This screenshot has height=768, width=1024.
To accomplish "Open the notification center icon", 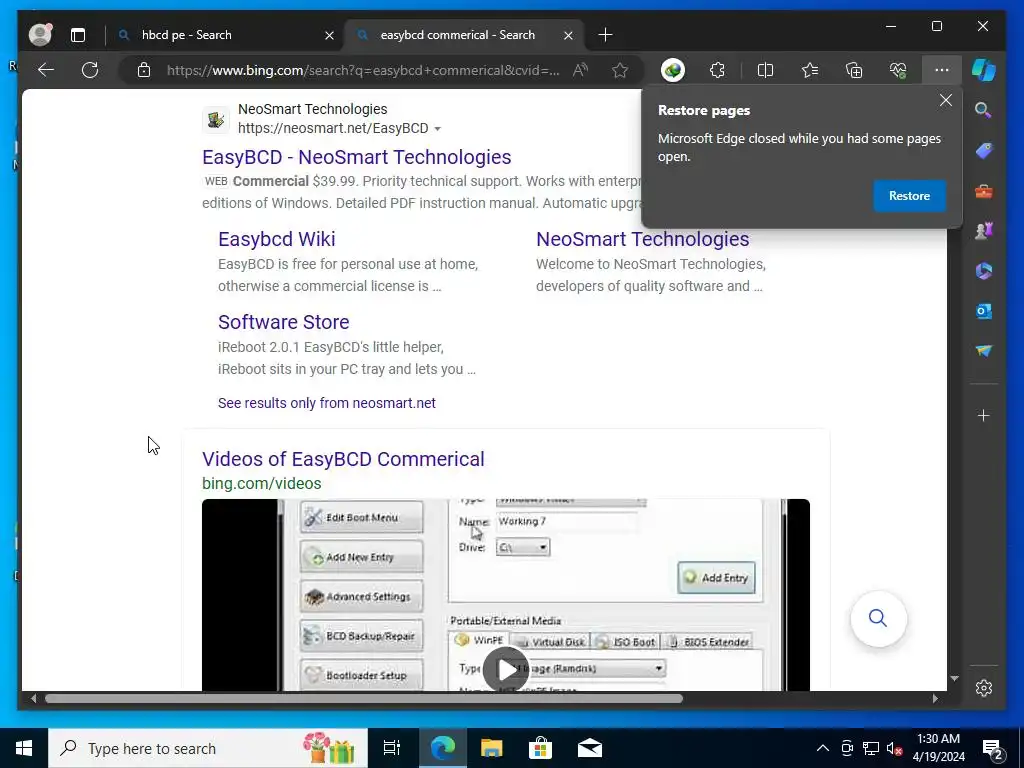I will (993, 749).
